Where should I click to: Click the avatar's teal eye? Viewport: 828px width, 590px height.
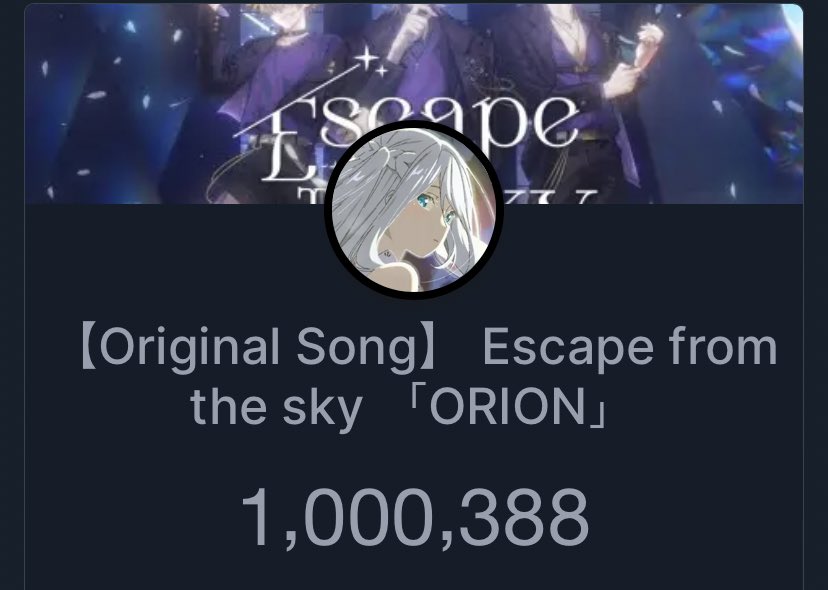[424, 201]
